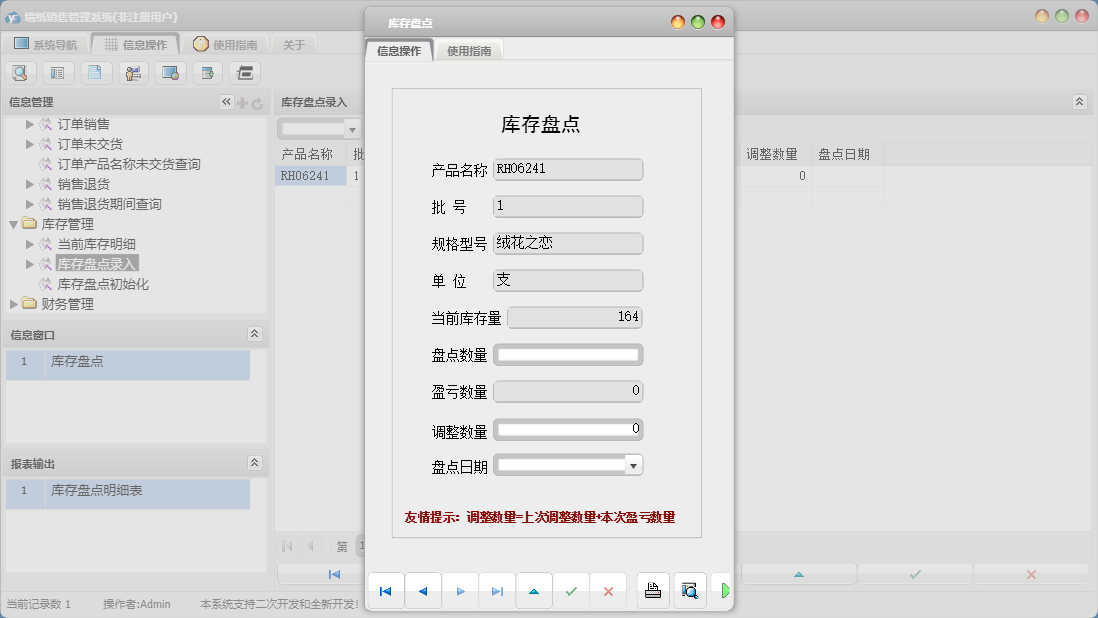The height and width of the screenshot is (618, 1098).
Task: Expand the 财务管理 folder
Action: [x=13, y=304]
